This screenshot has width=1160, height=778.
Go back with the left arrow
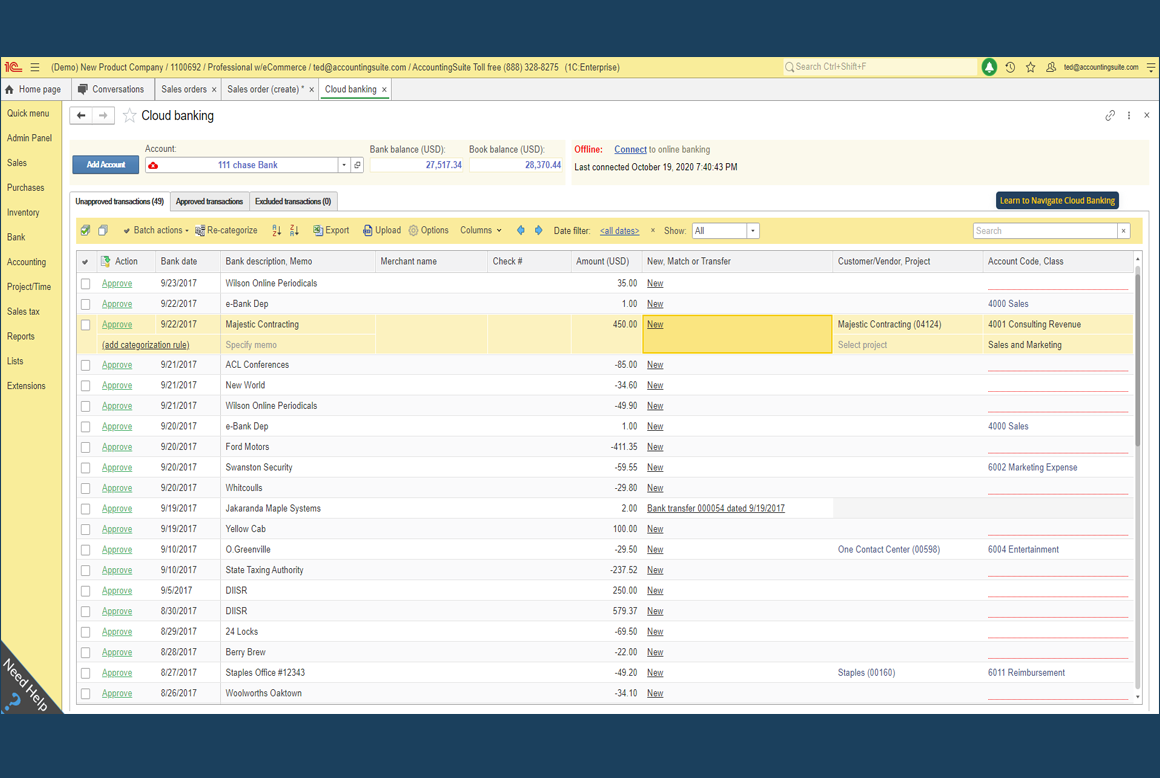tap(81, 115)
